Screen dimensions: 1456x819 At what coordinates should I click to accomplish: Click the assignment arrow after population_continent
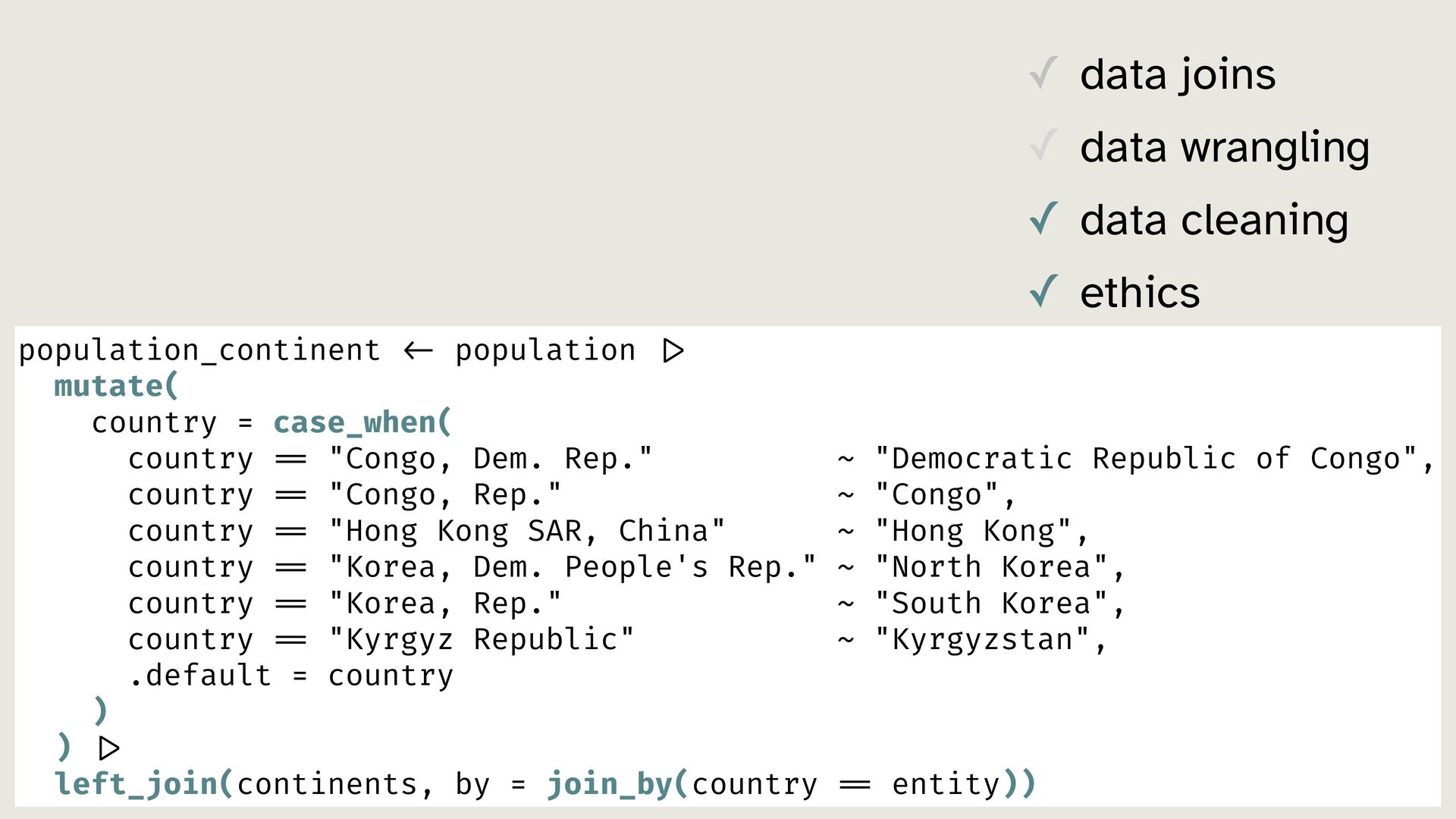pyautogui.click(x=418, y=351)
